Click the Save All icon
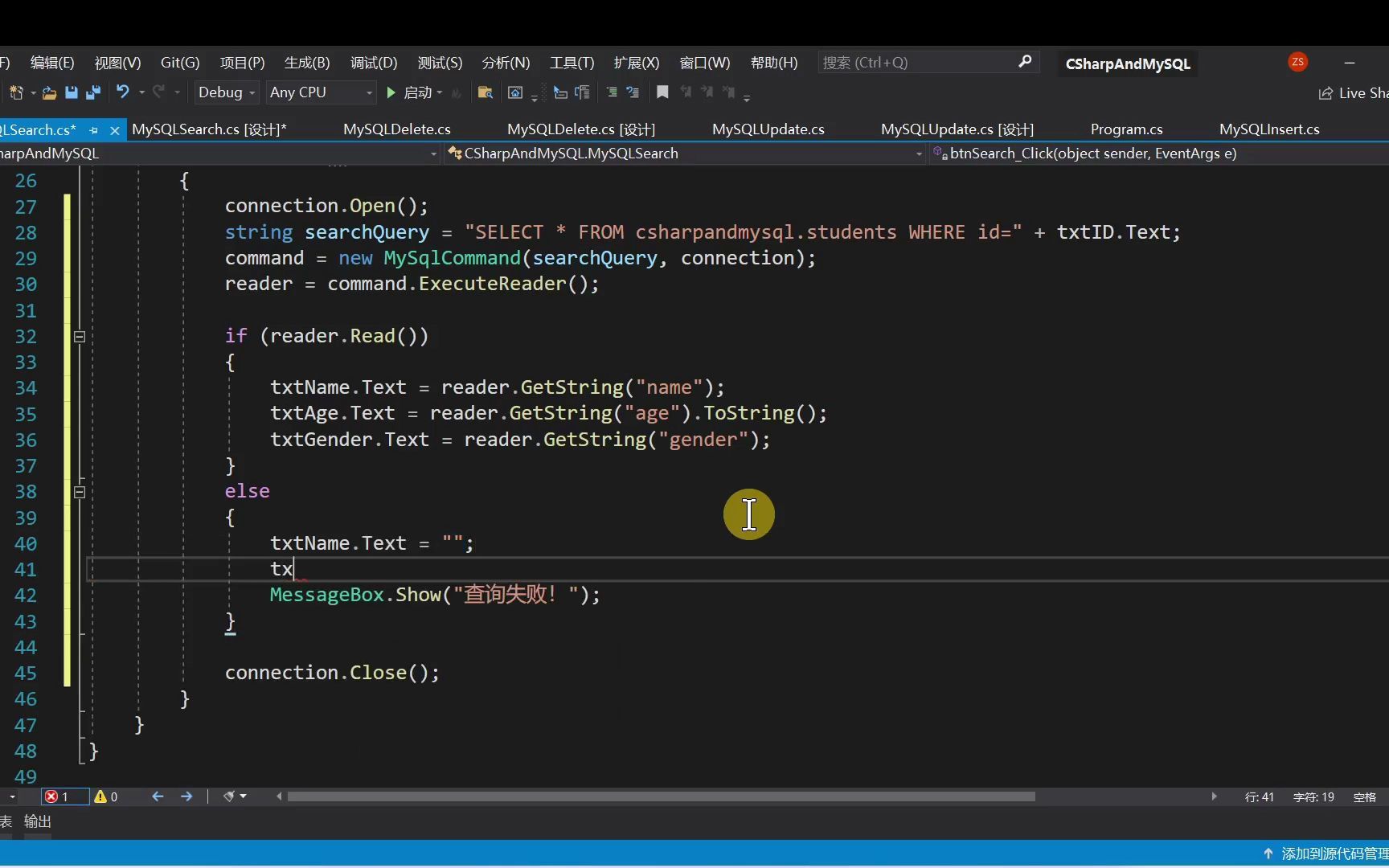The image size is (1389, 868). (92, 92)
